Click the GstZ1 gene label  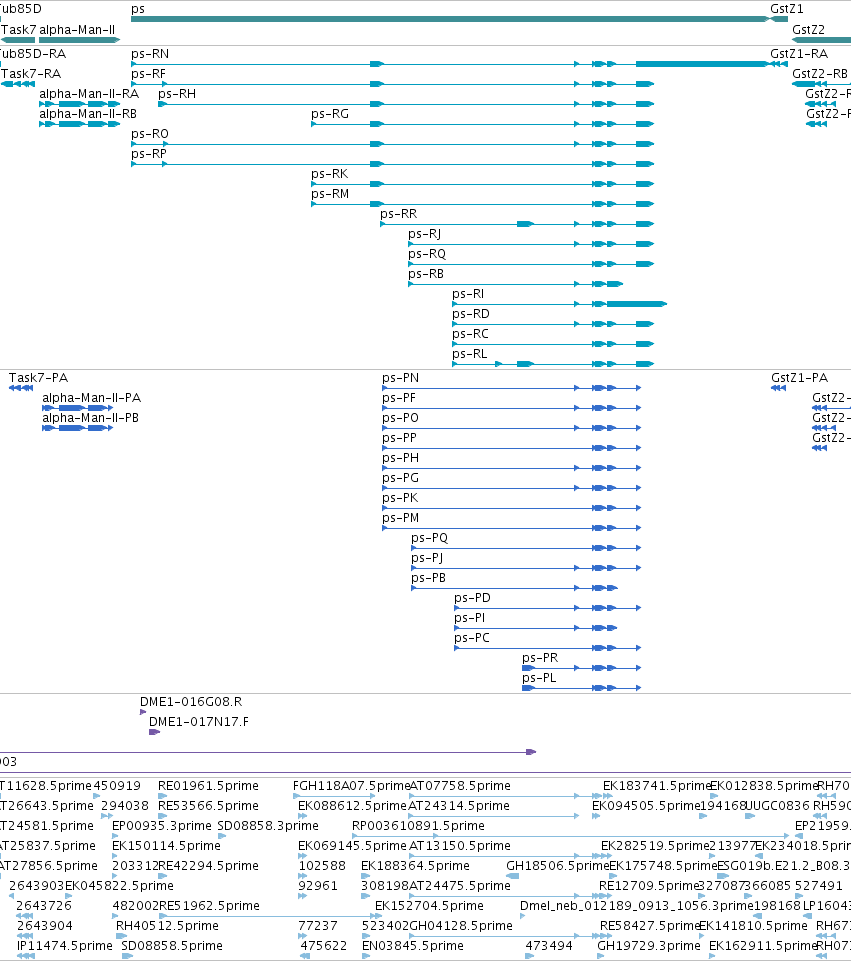pos(787,9)
